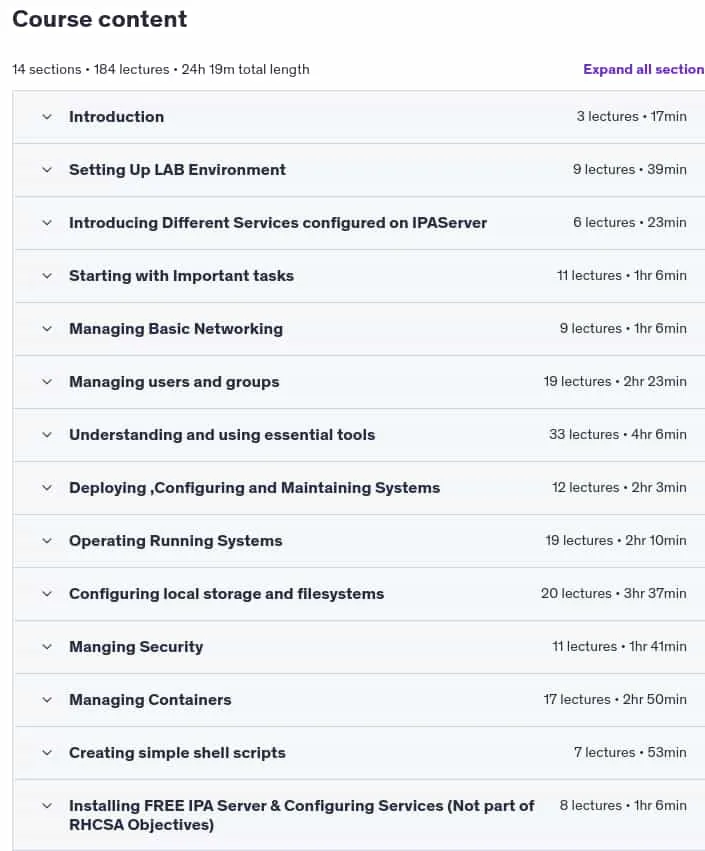Expand the Introduction section chevron
This screenshot has height=851, width=705.
[47, 117]
